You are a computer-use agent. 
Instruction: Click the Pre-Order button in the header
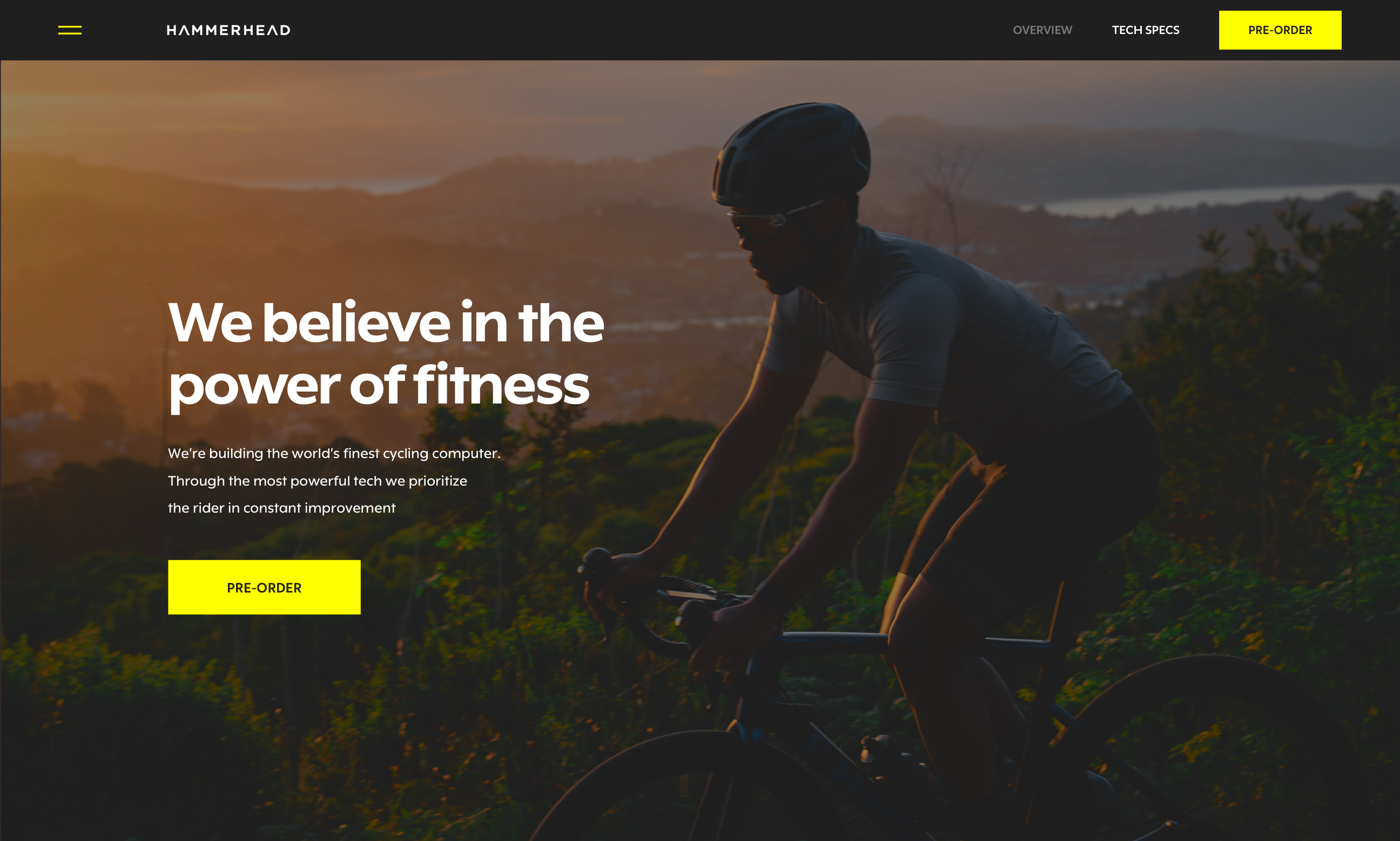click(1280, 30)
